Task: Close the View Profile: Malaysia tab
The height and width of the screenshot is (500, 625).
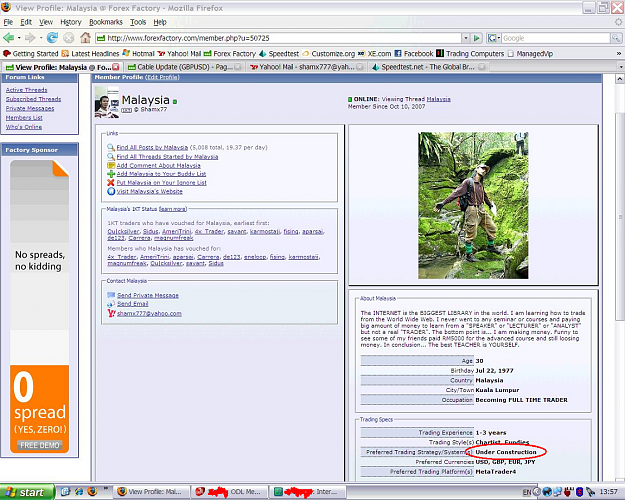Action: pos(116,67)
